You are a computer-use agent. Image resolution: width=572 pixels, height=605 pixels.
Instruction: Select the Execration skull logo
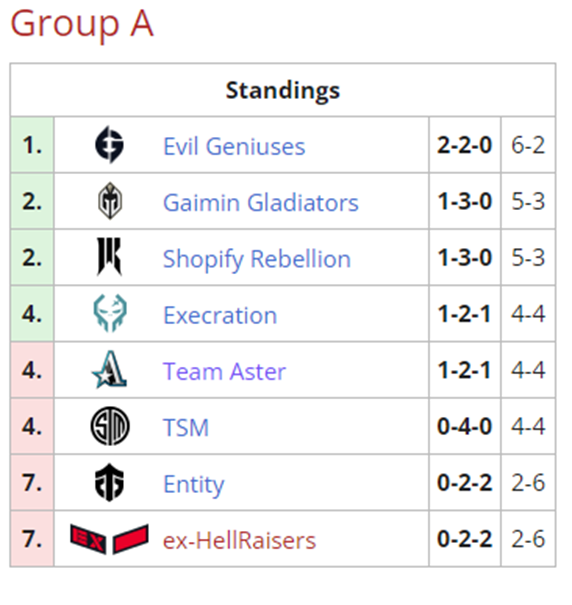110,313
